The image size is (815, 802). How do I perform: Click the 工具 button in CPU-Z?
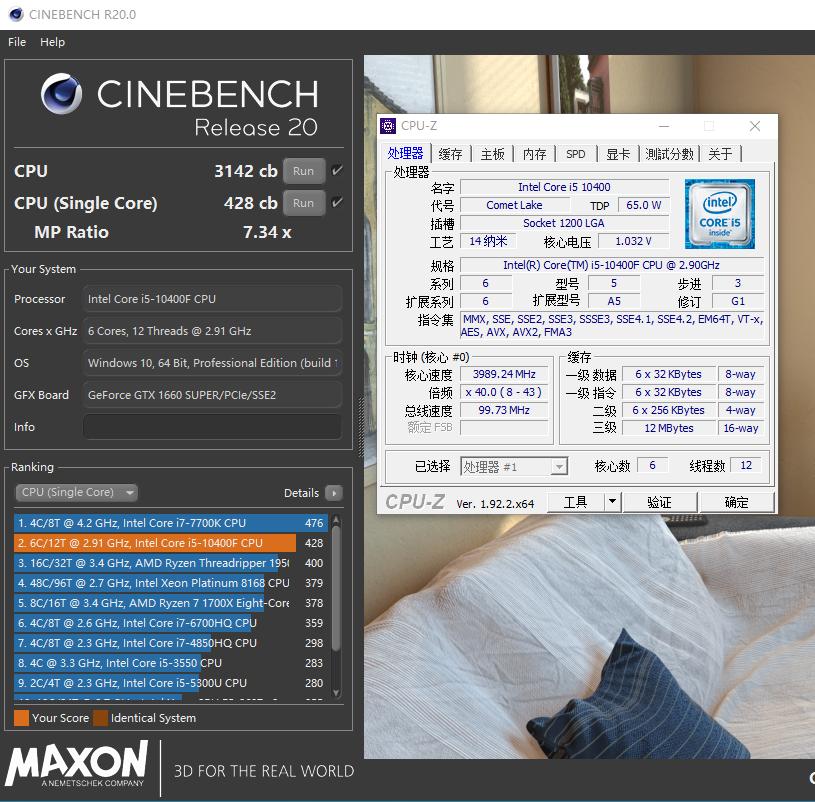[x=576, y=502]
